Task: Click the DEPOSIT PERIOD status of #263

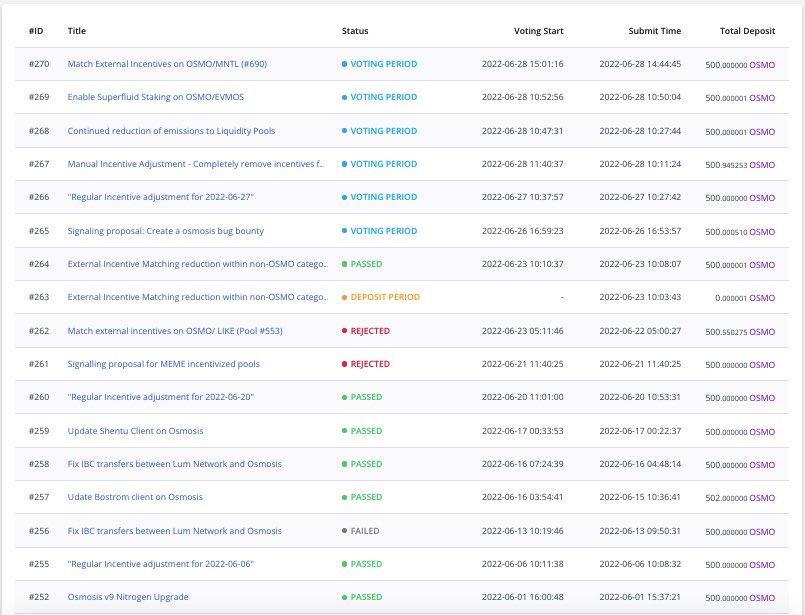Action: tap(380, 297)
